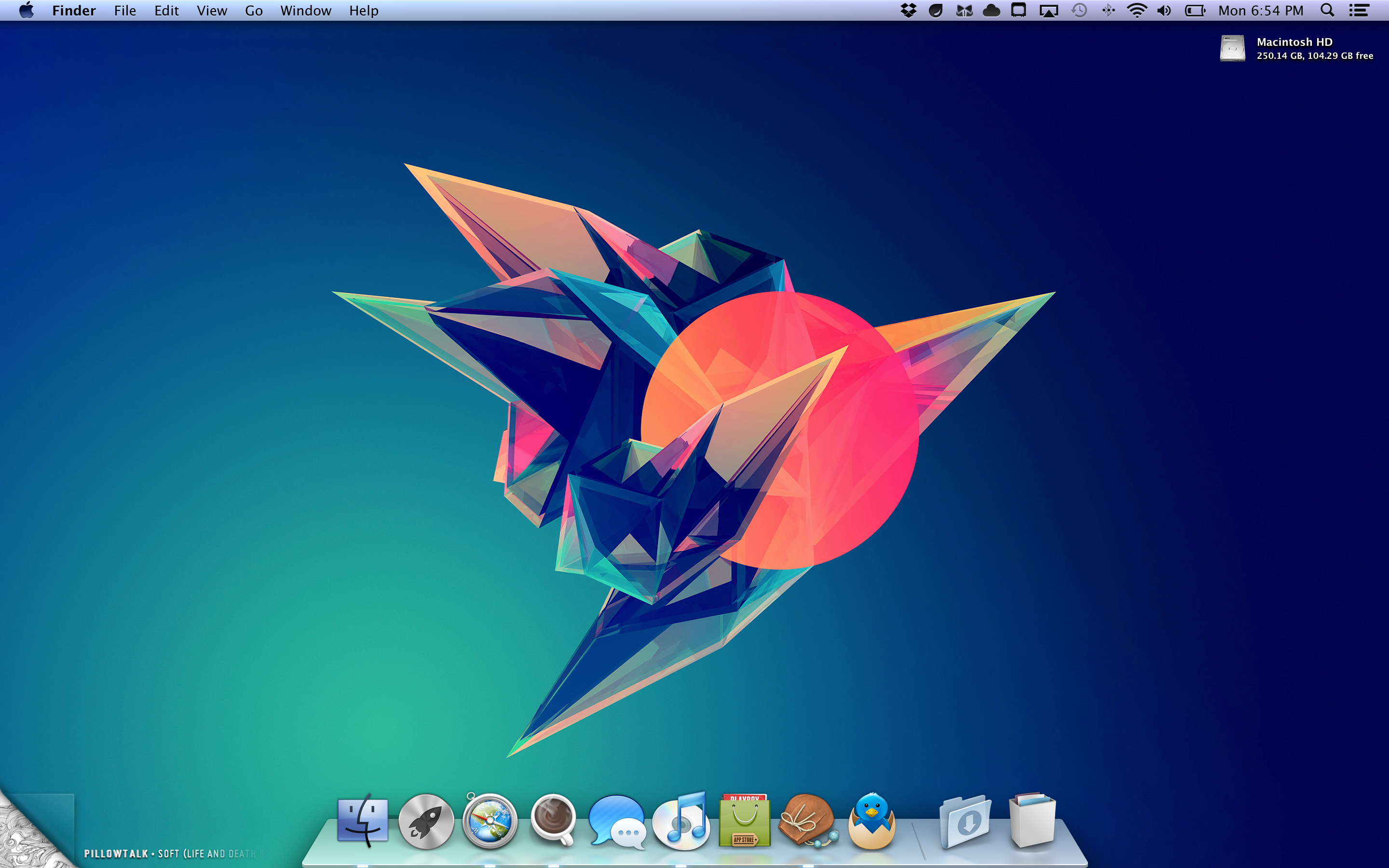Open the battery status menu
The height and width of the screenshot is (868, 1389).
coord(1195,10)
